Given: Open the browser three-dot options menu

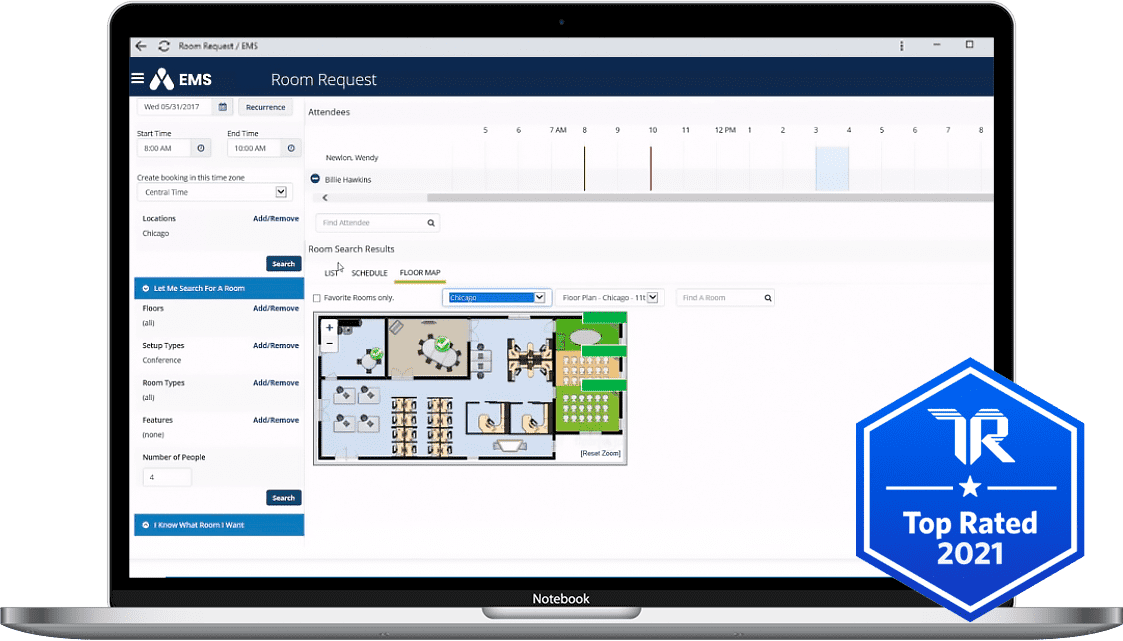Looking at the screenshot, I should (x=902, y=46).
